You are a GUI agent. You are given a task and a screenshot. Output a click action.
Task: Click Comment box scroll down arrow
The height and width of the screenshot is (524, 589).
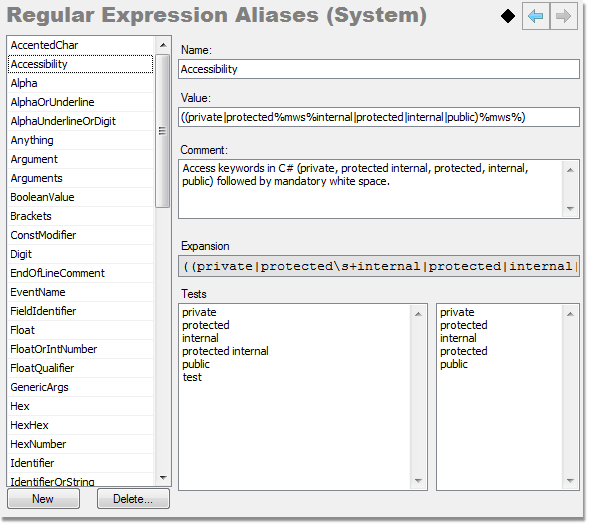click(570, 209)
